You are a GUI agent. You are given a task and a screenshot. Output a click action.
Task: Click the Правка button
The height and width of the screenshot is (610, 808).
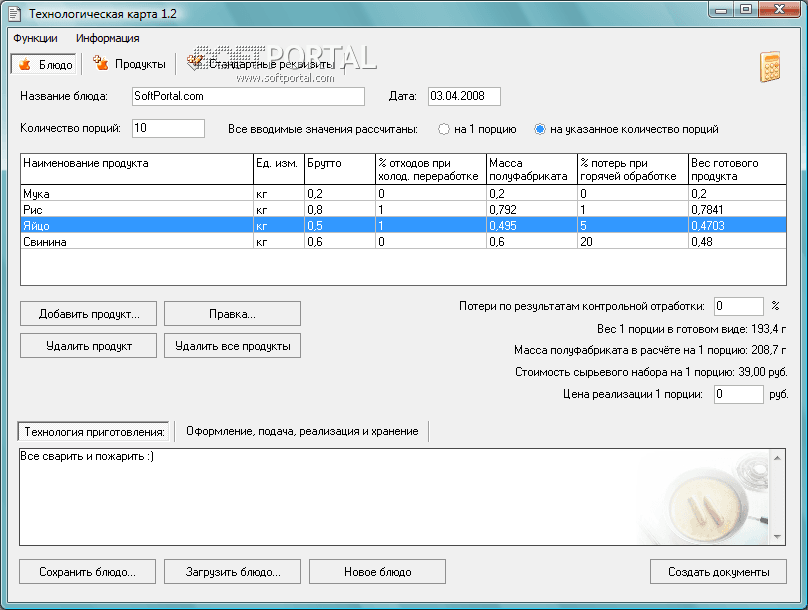232,314
